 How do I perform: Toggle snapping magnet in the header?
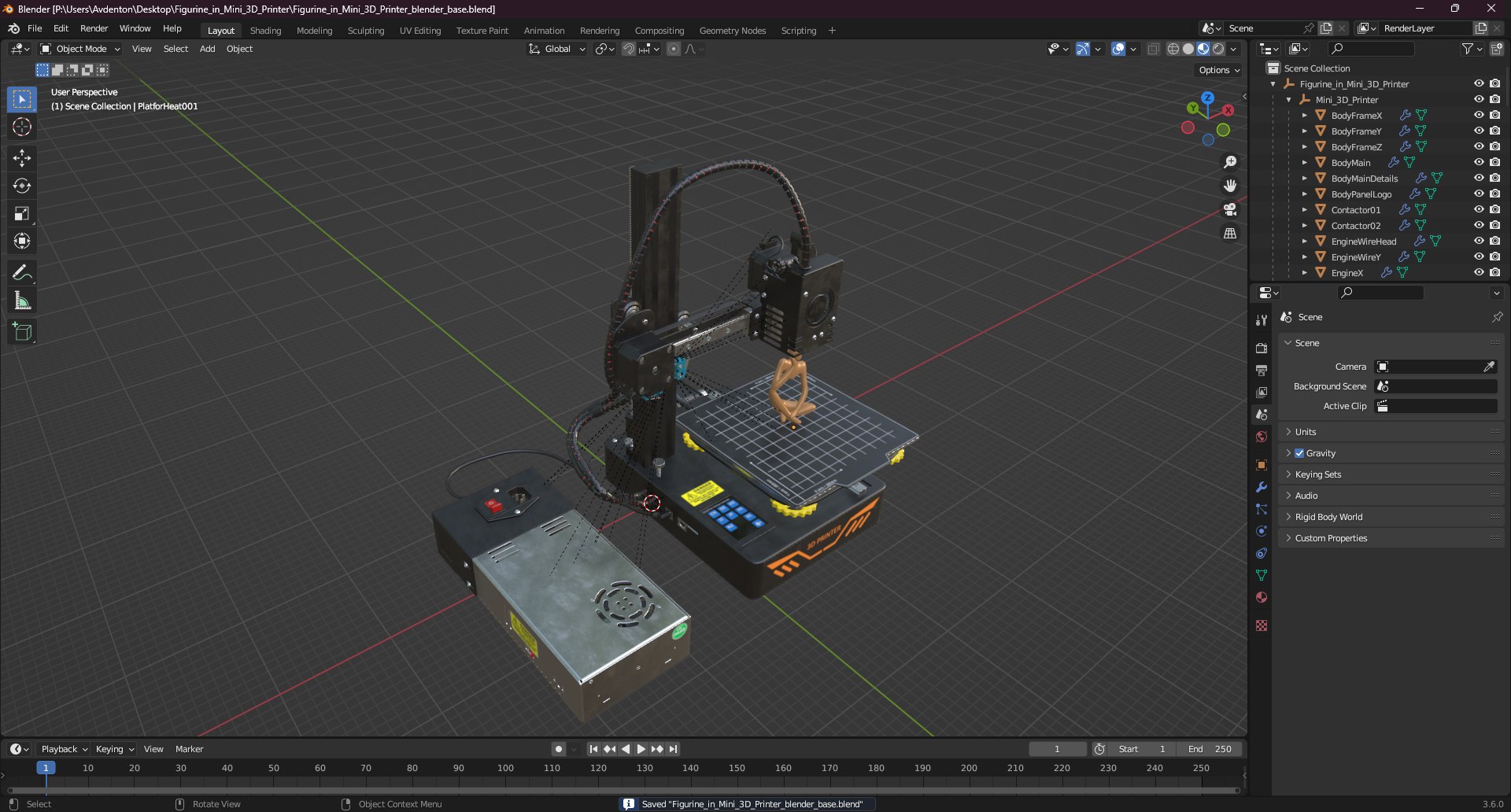pos(628,49)
